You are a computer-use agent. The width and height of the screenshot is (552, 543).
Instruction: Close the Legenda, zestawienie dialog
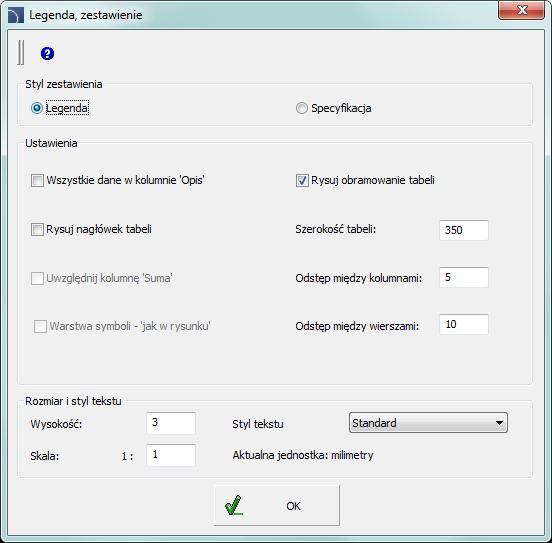[x=521, y=10]
